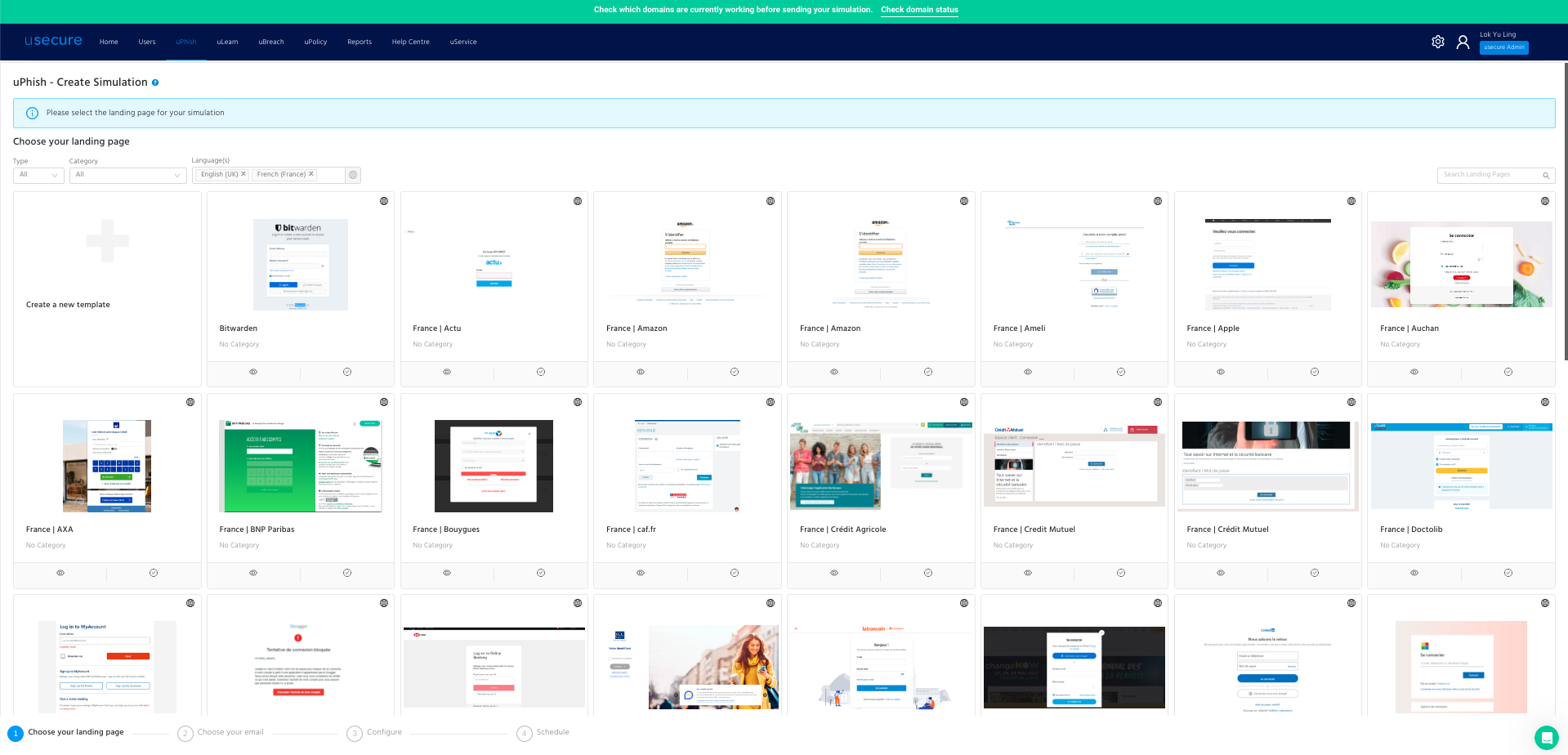The width and height of the screenshot is (1568, 755).
Task: Go to the Home menu item
Action: point(109,42)
